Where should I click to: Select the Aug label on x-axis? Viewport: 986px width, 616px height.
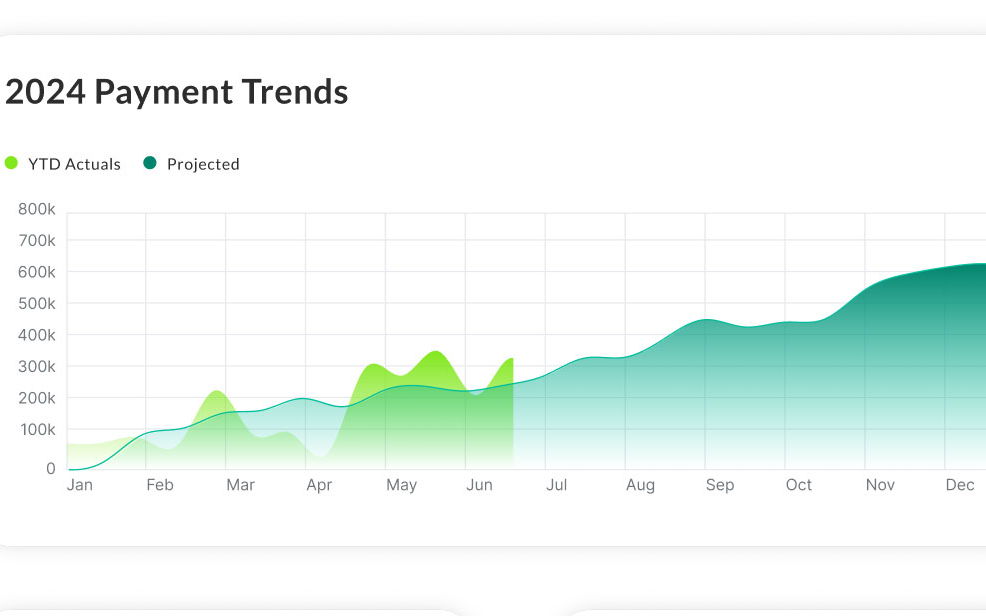click(640, 485)
